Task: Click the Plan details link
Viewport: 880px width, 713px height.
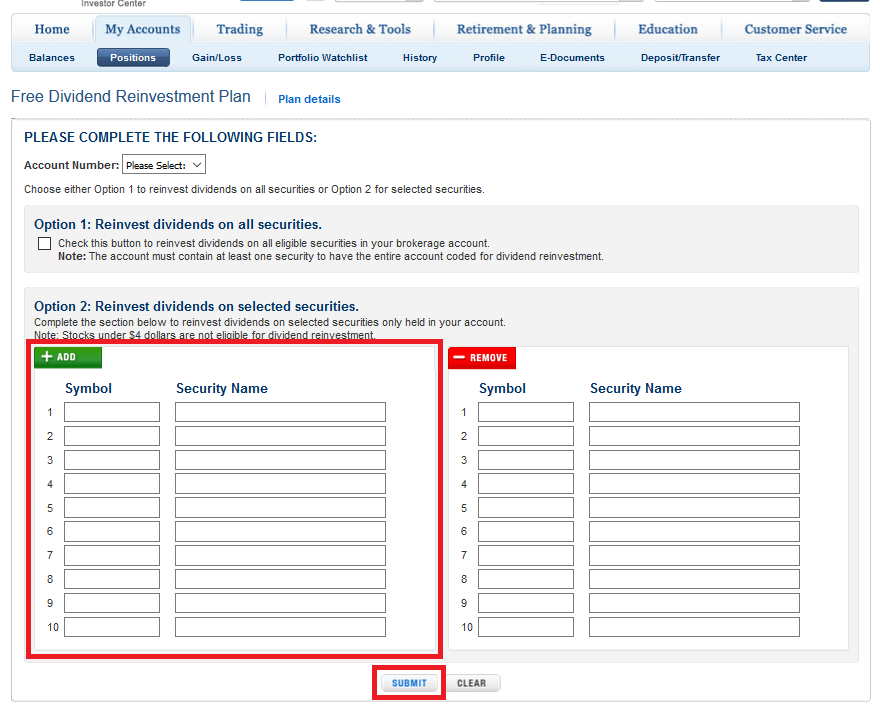Action: point(309,100)
